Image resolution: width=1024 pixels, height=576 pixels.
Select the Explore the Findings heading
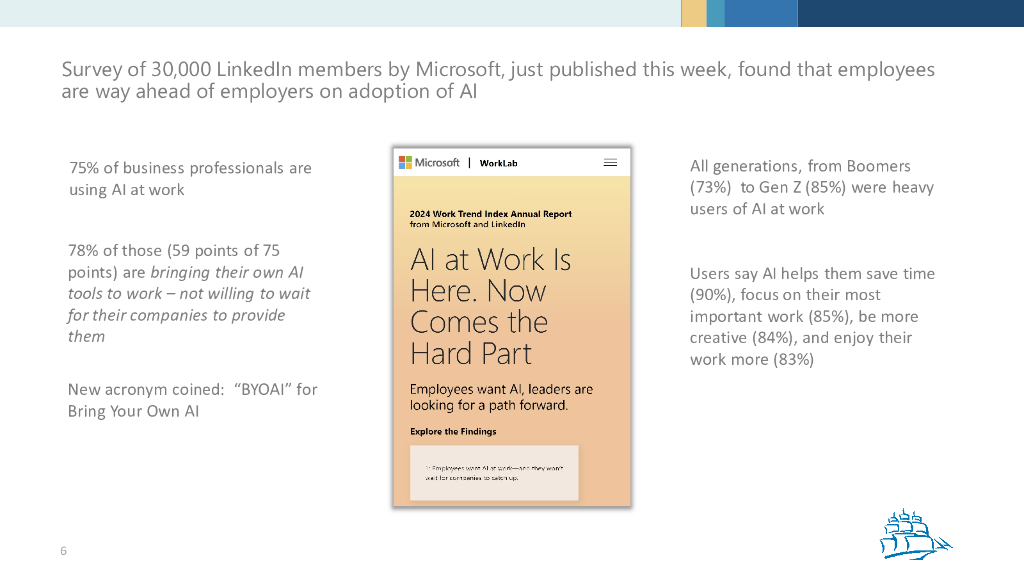453,432
